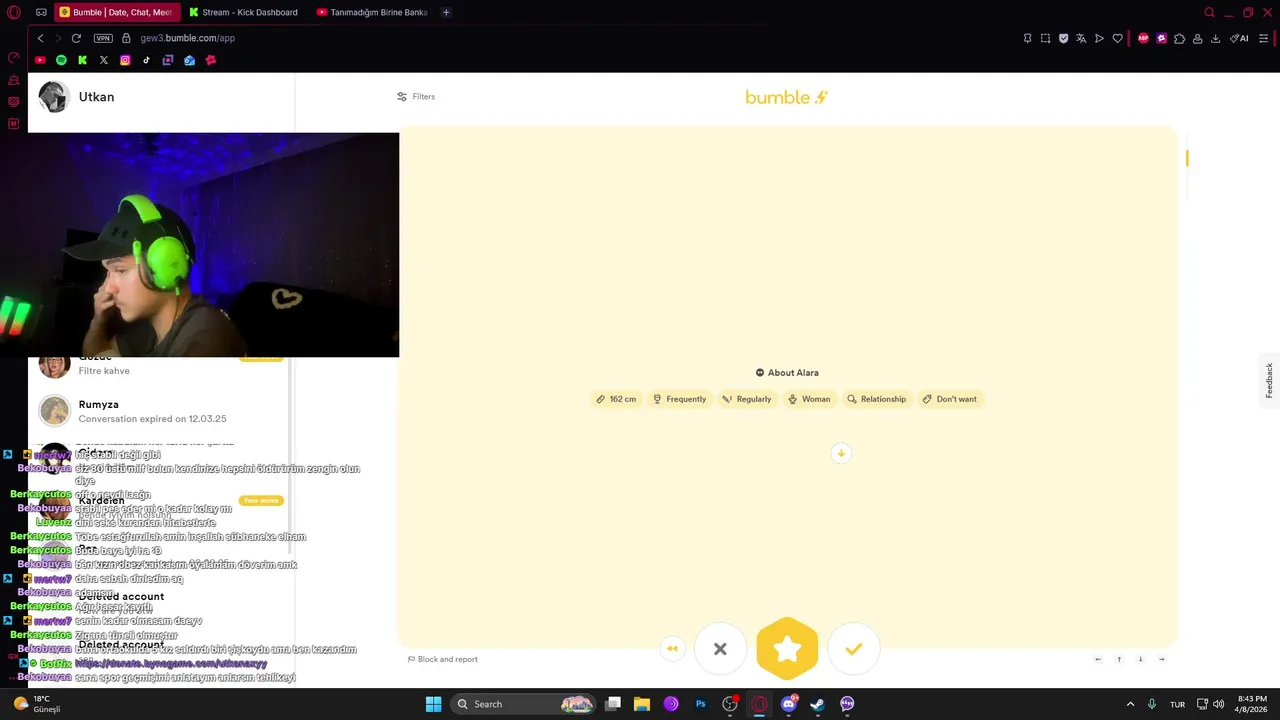This screenshot has width=1280, height=720.
Task: Open the Aria AI button
Action: coord(1239,38)
